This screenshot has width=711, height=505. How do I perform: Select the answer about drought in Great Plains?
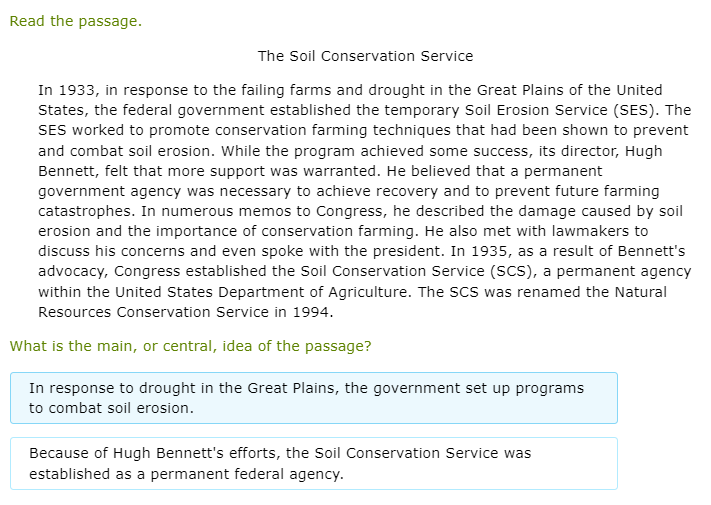coord(313,398)
